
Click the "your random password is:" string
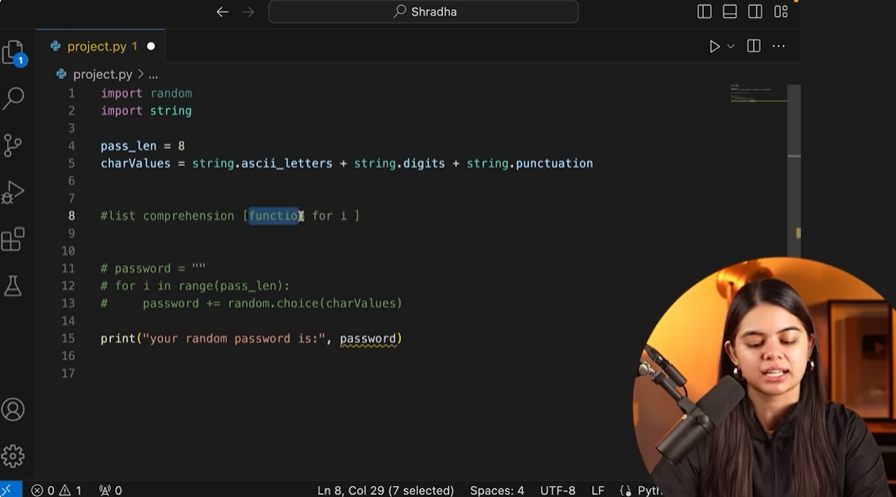pos(234,338)
